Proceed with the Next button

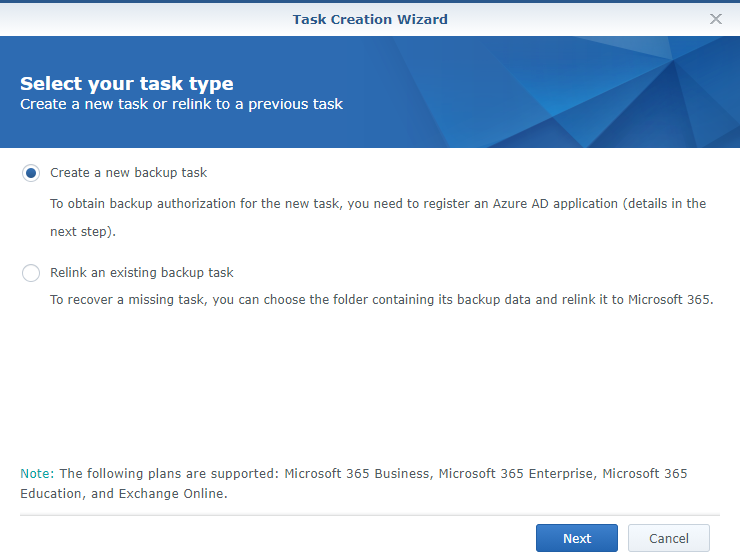point(577,538)
